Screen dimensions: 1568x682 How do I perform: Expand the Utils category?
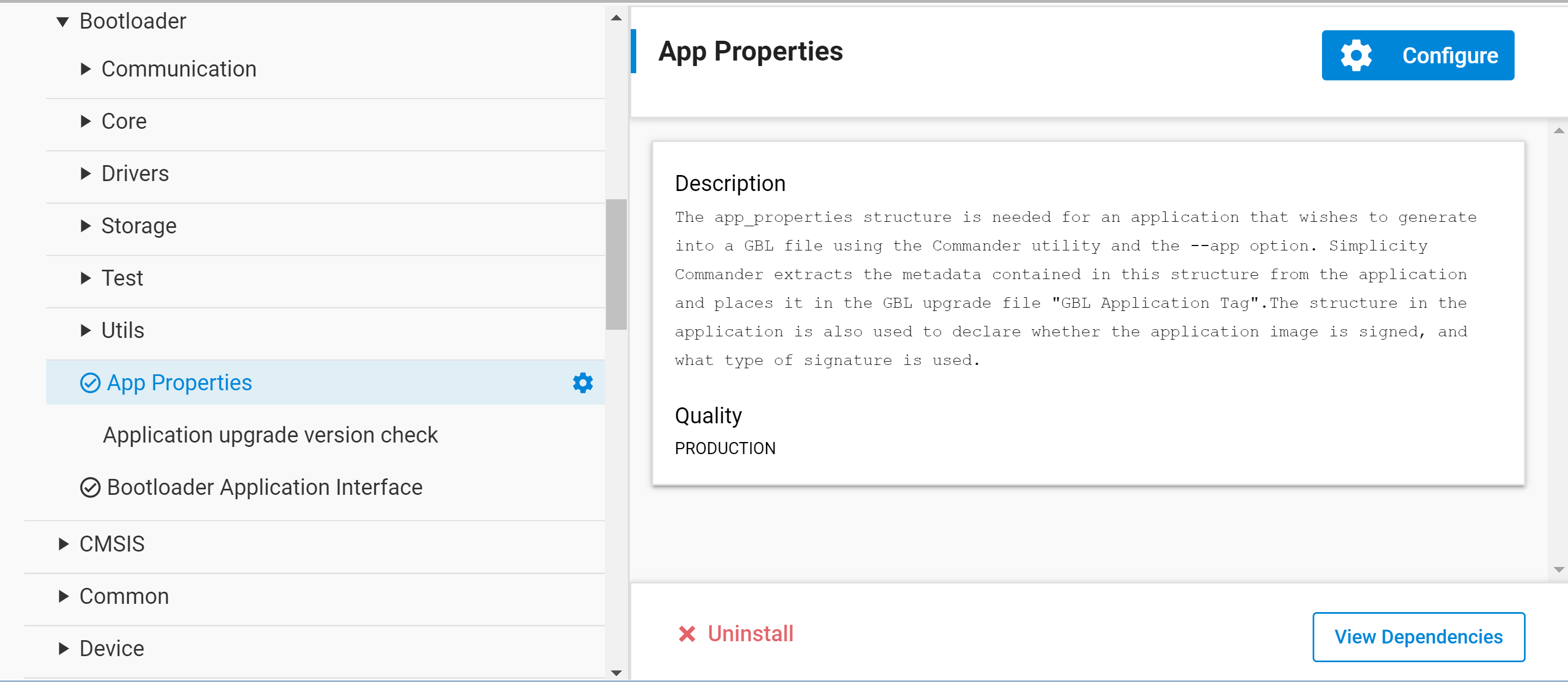(85, 330)
